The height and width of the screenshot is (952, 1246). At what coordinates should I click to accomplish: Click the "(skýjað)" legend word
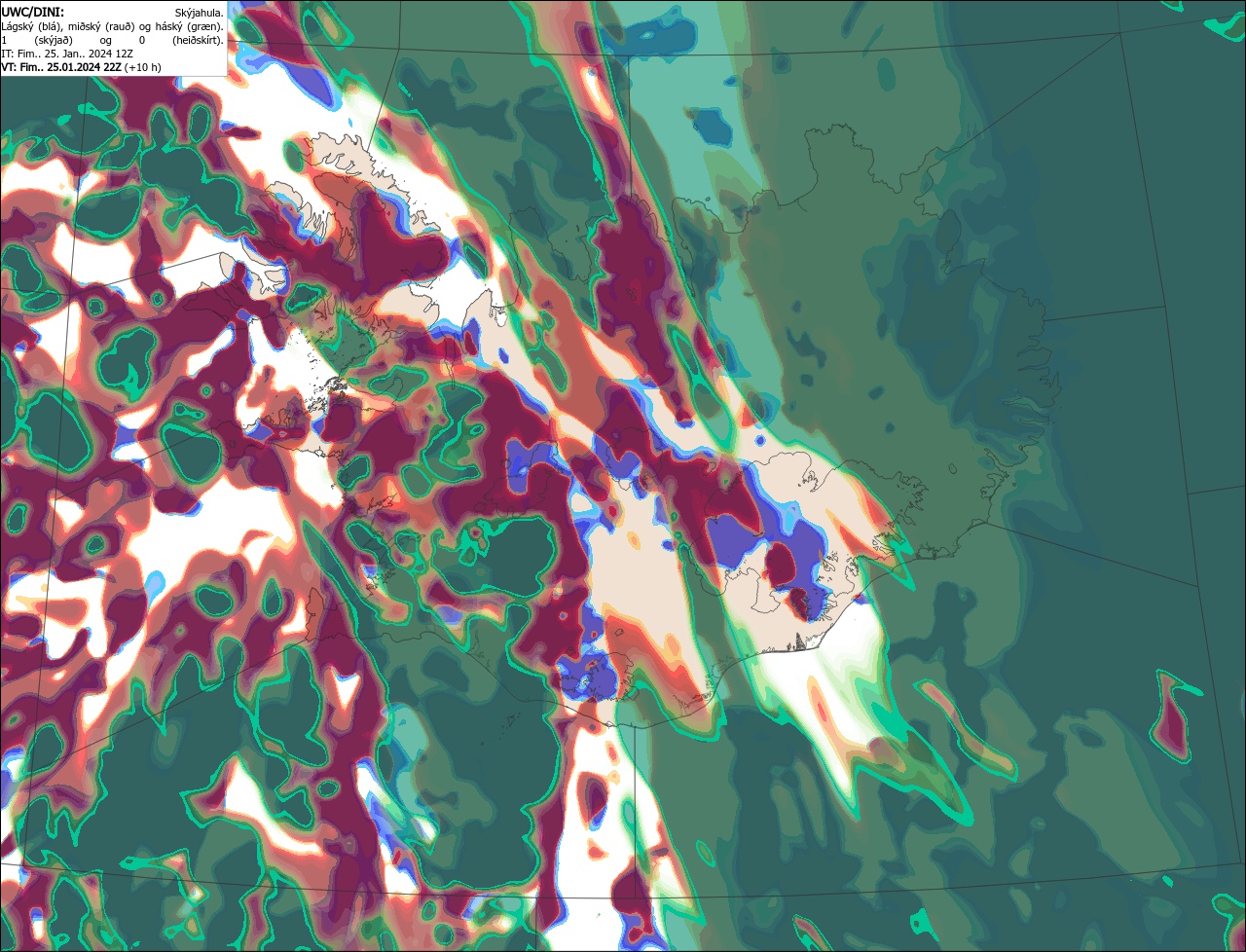pos(54,41)
